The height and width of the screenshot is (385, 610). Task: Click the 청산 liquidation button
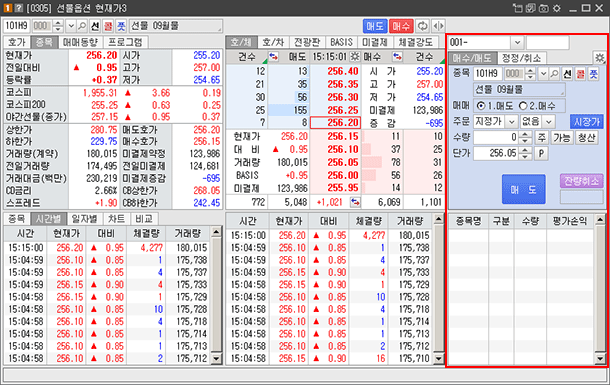pos(586,137)
